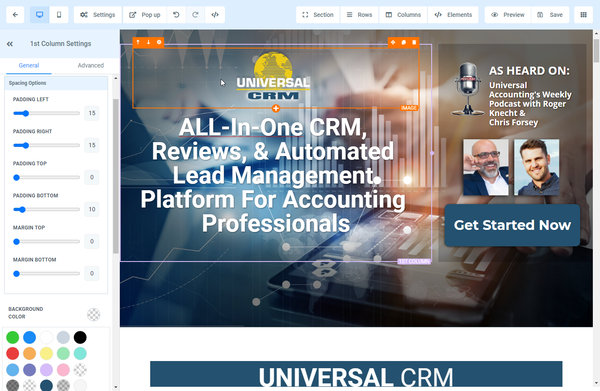The height and width of the screenshot is (391, 600).
Task: Select the Universal CRM logo image
Action: [273, 76]
